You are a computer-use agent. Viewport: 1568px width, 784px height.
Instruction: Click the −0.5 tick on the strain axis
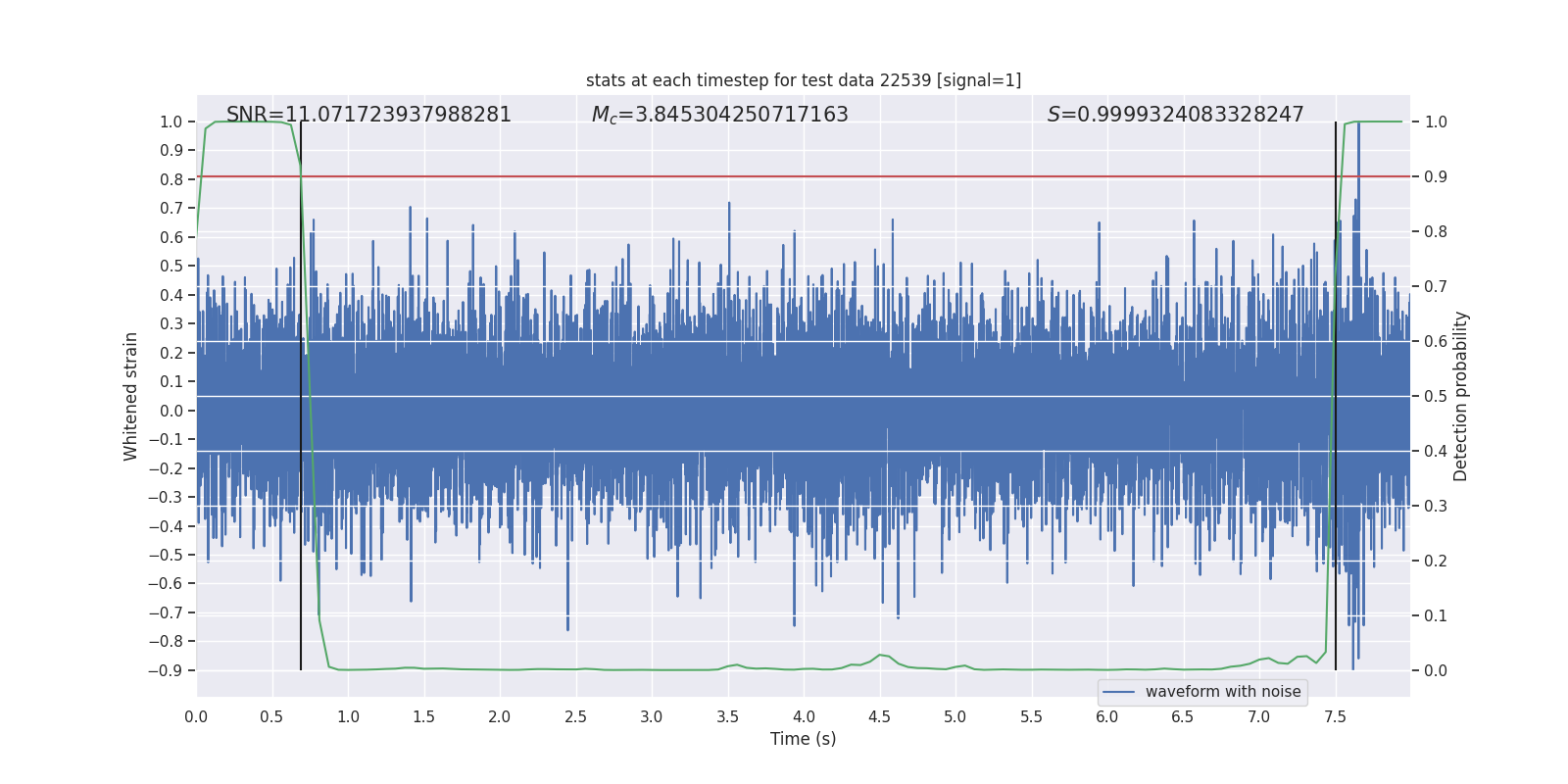(x=166, y=555)
